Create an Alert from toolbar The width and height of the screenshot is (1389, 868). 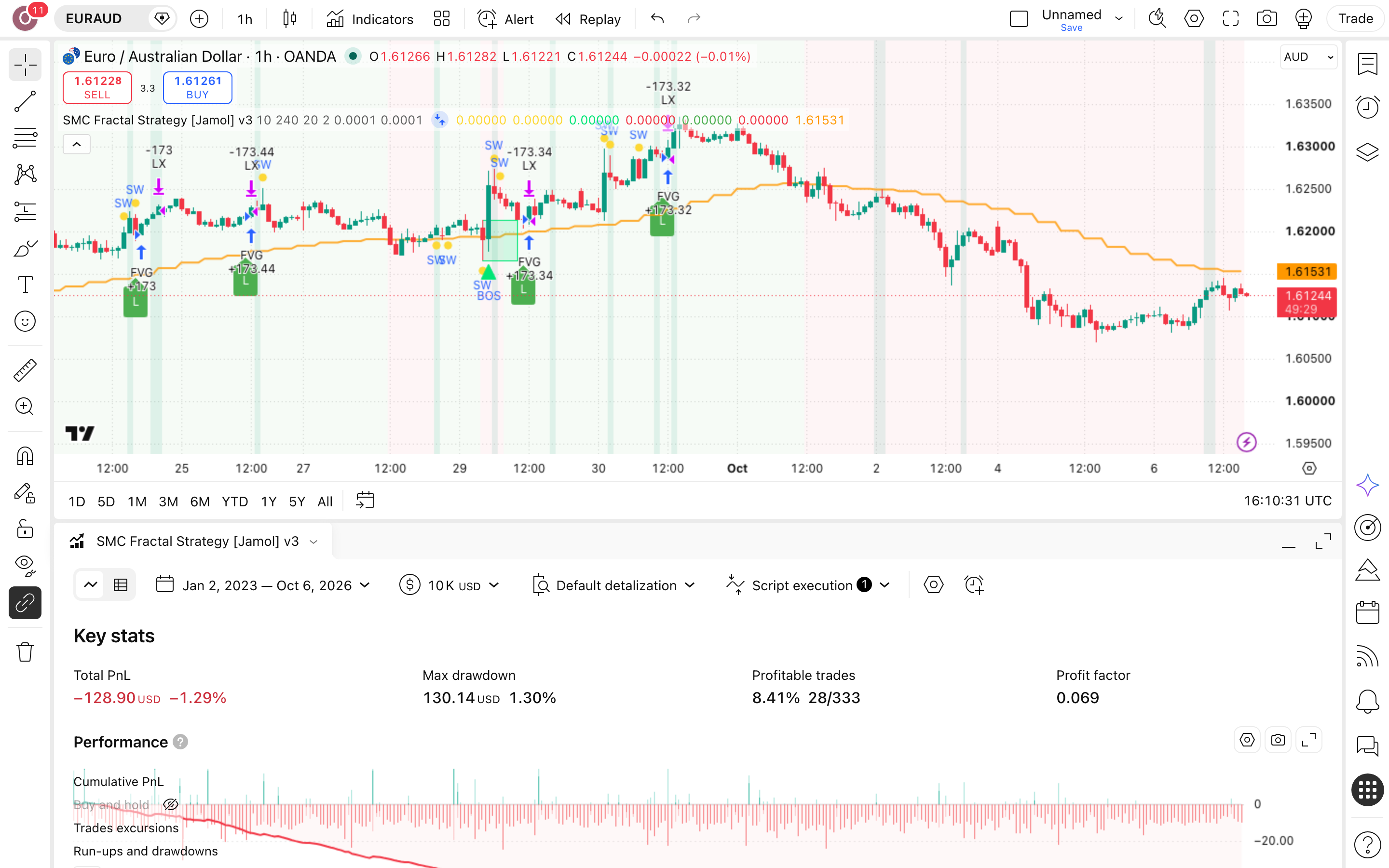[505, 19]
